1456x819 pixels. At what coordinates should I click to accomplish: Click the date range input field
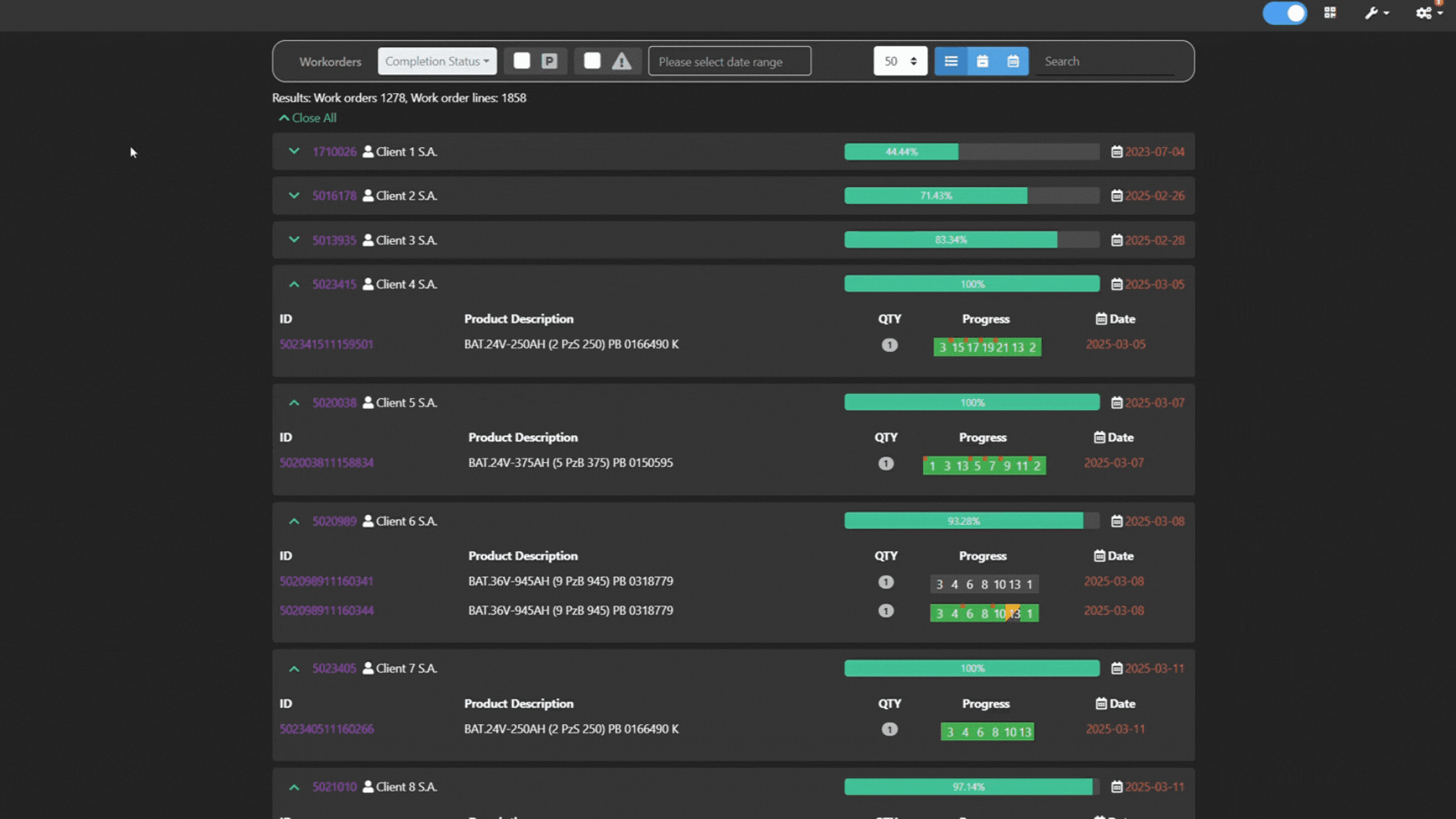coord(729,61)
